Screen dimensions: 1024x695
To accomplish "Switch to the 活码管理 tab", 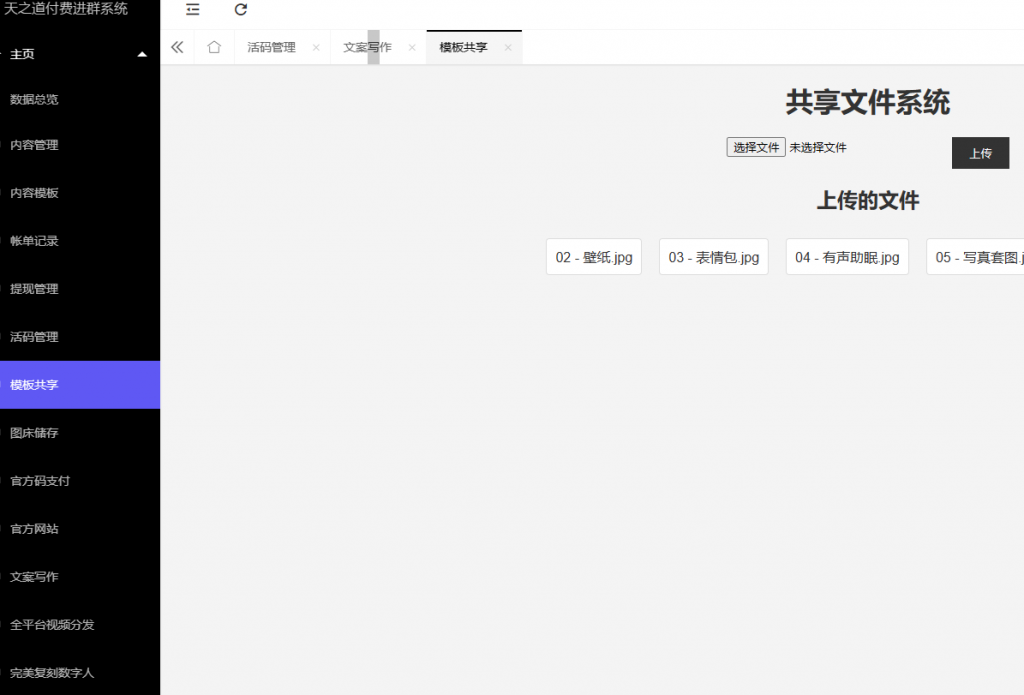I will click(271, 47).
